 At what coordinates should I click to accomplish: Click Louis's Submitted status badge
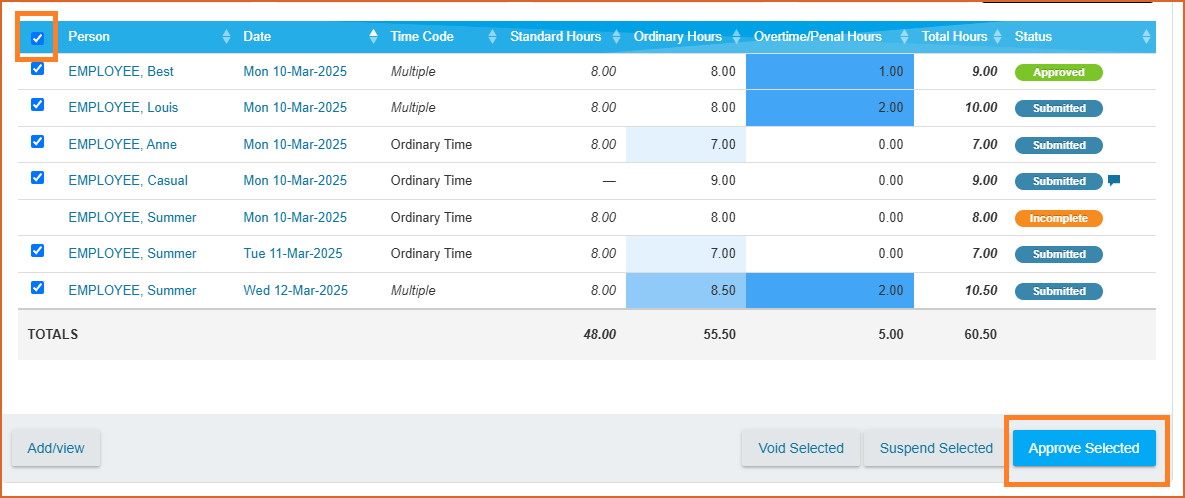[x=1058, y=108]
